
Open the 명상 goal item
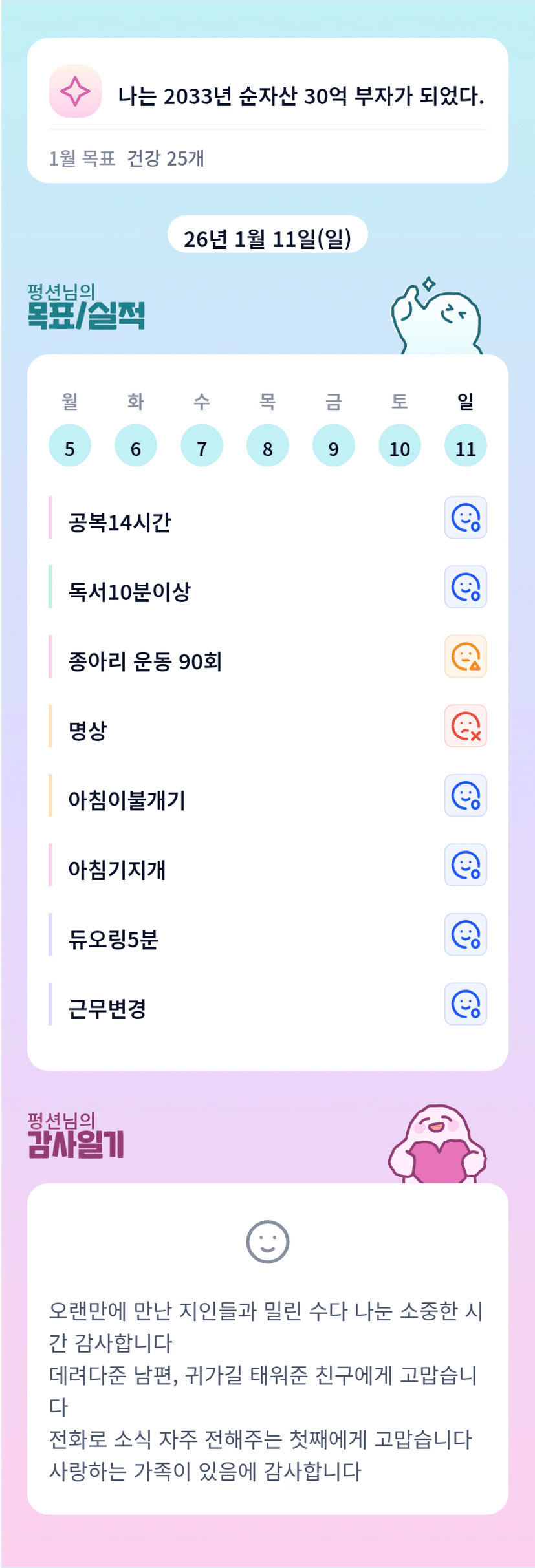tap(88, 731)
